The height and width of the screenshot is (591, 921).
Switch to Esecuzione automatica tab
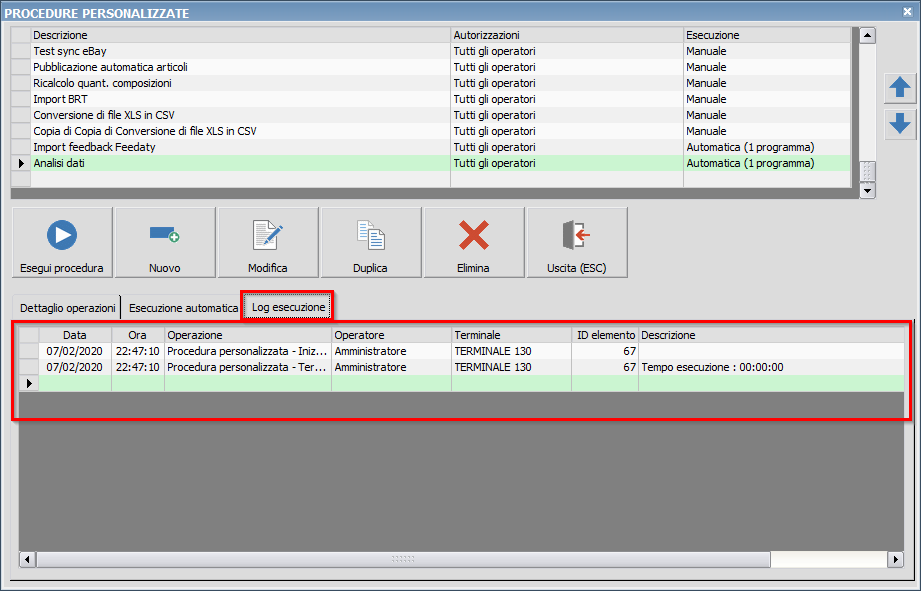point(183,308)
